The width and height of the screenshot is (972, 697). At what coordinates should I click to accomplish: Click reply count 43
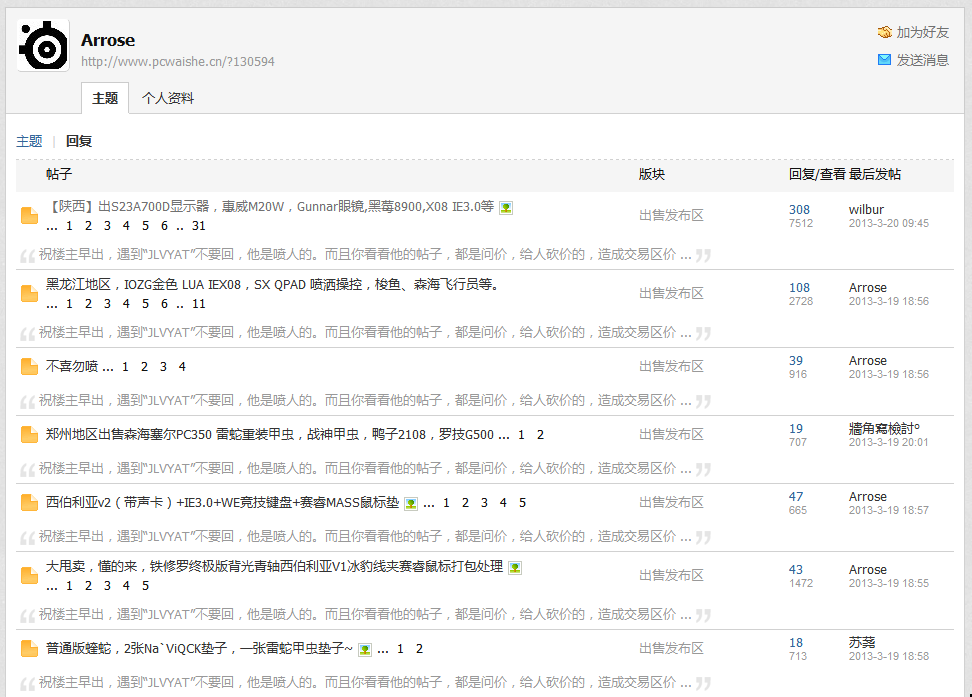point(796,569)
